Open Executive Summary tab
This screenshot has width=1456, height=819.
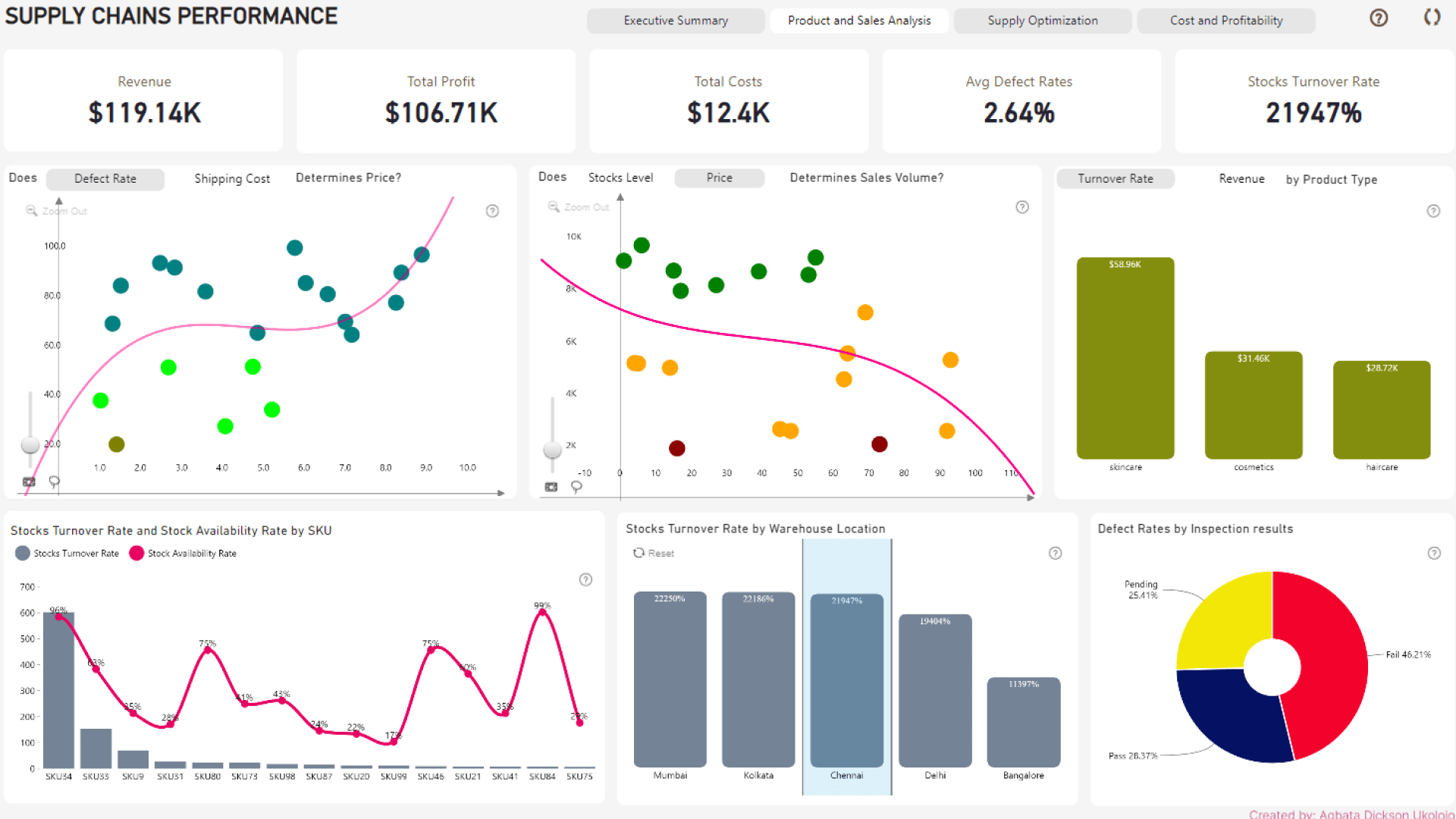676,20
